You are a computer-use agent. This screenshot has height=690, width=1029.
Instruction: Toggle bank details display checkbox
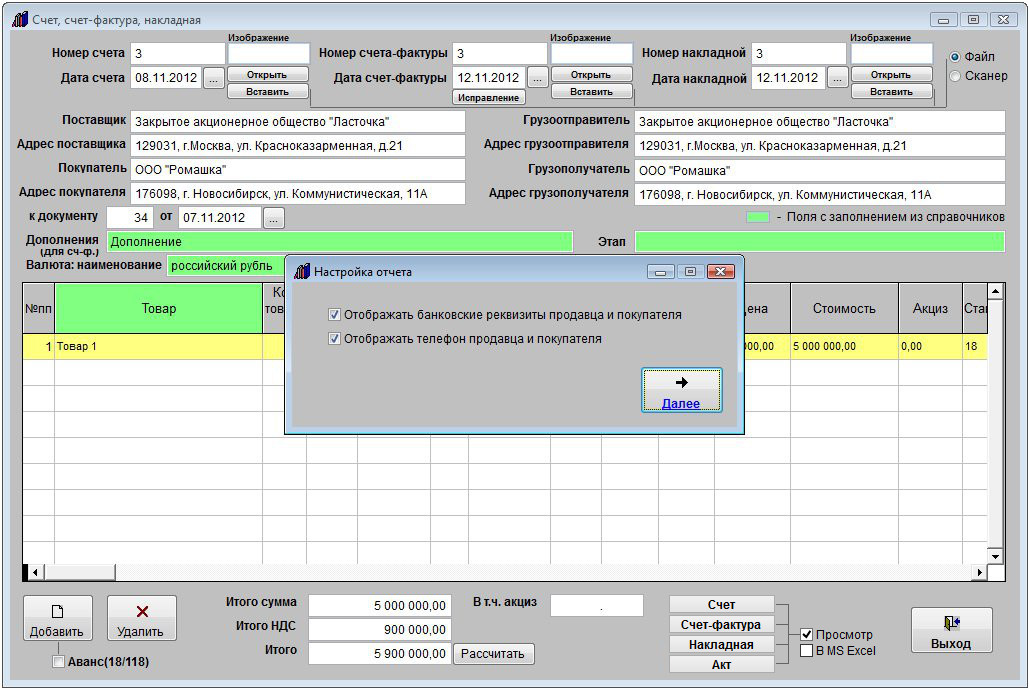pyautogui.click(x=334, y=315)
